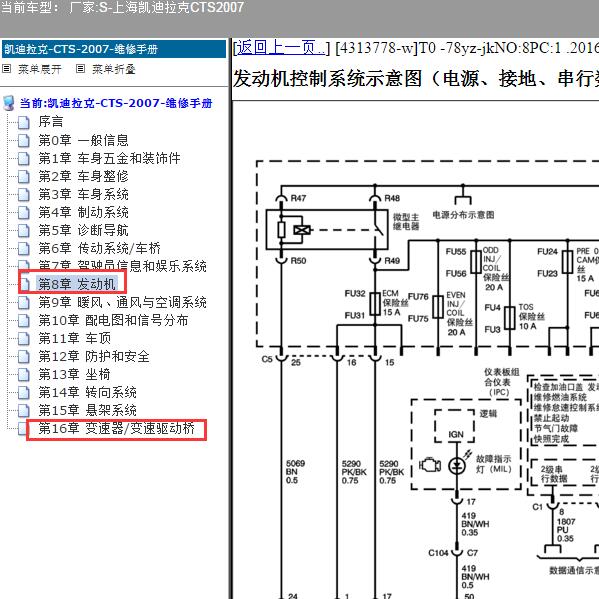The image size is (599, 599).
Task: Click page icon beside 第6章 传动系统/车桥
Action: point(24,249)
